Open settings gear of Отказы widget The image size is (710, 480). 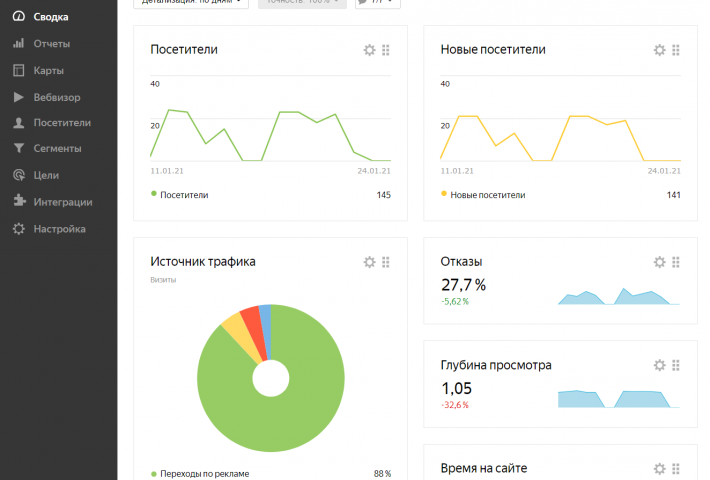point(660,262)
